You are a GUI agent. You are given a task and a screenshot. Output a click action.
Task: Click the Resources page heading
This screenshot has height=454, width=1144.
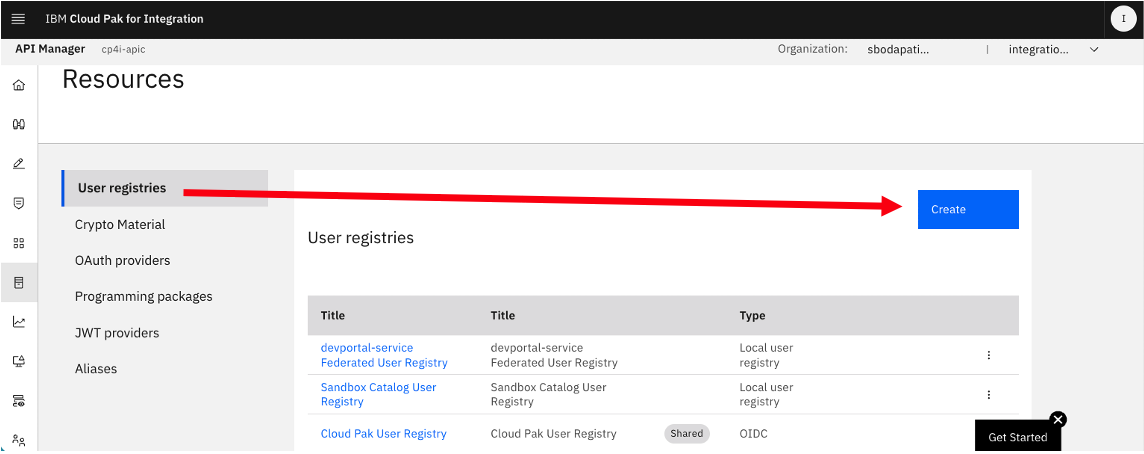[123, 79]
